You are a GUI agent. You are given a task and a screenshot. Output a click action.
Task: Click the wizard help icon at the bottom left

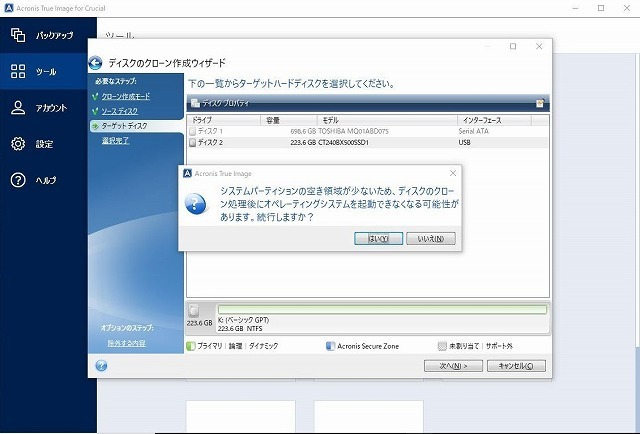tap(101, 365)
